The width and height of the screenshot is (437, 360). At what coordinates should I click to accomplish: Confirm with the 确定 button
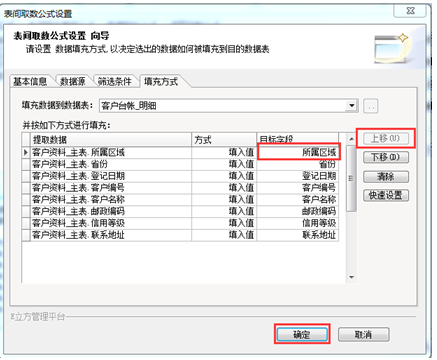click(302, 334)
